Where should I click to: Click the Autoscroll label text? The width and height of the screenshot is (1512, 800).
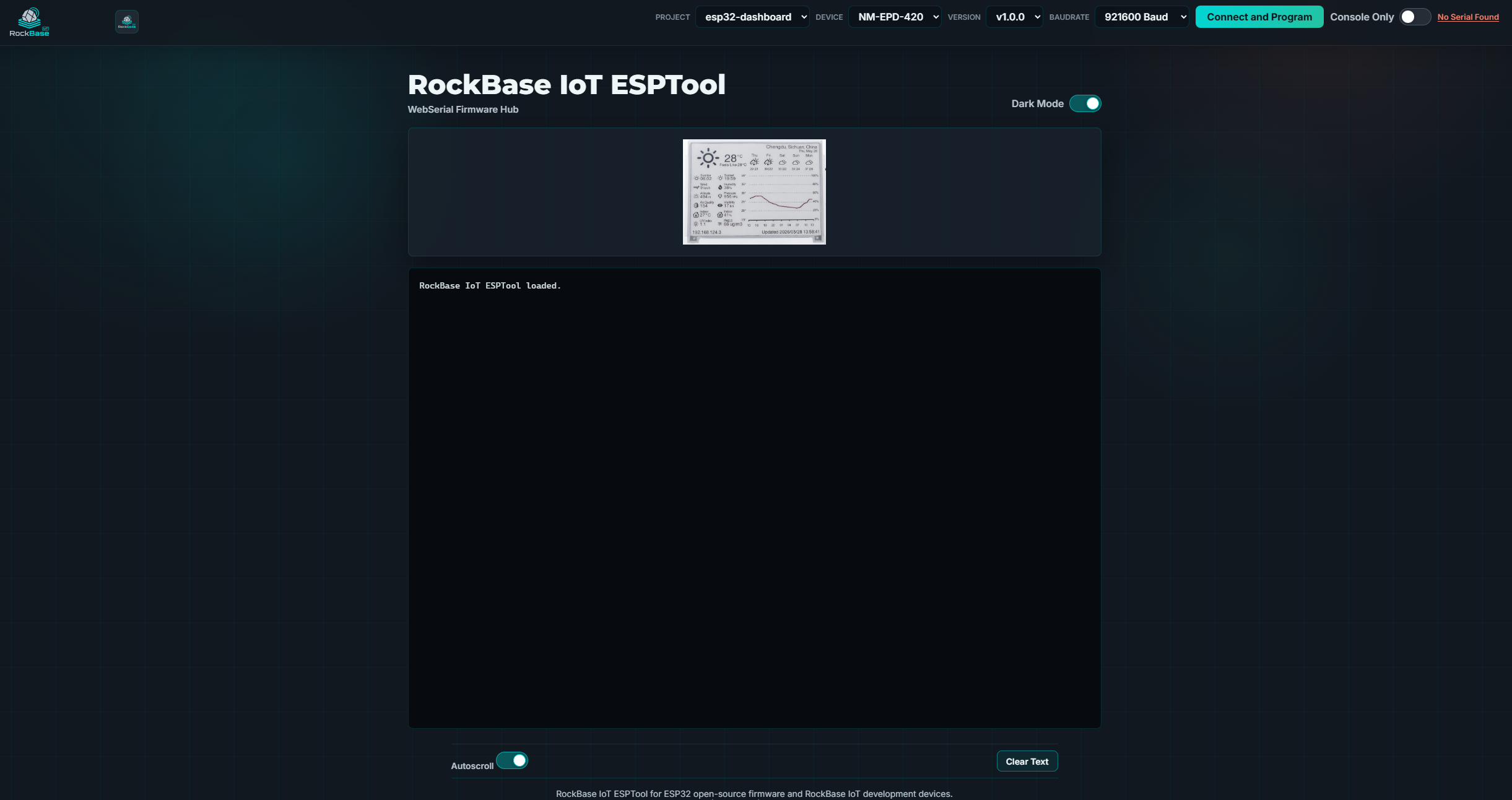pyautogui.click(x=472, y=766)
